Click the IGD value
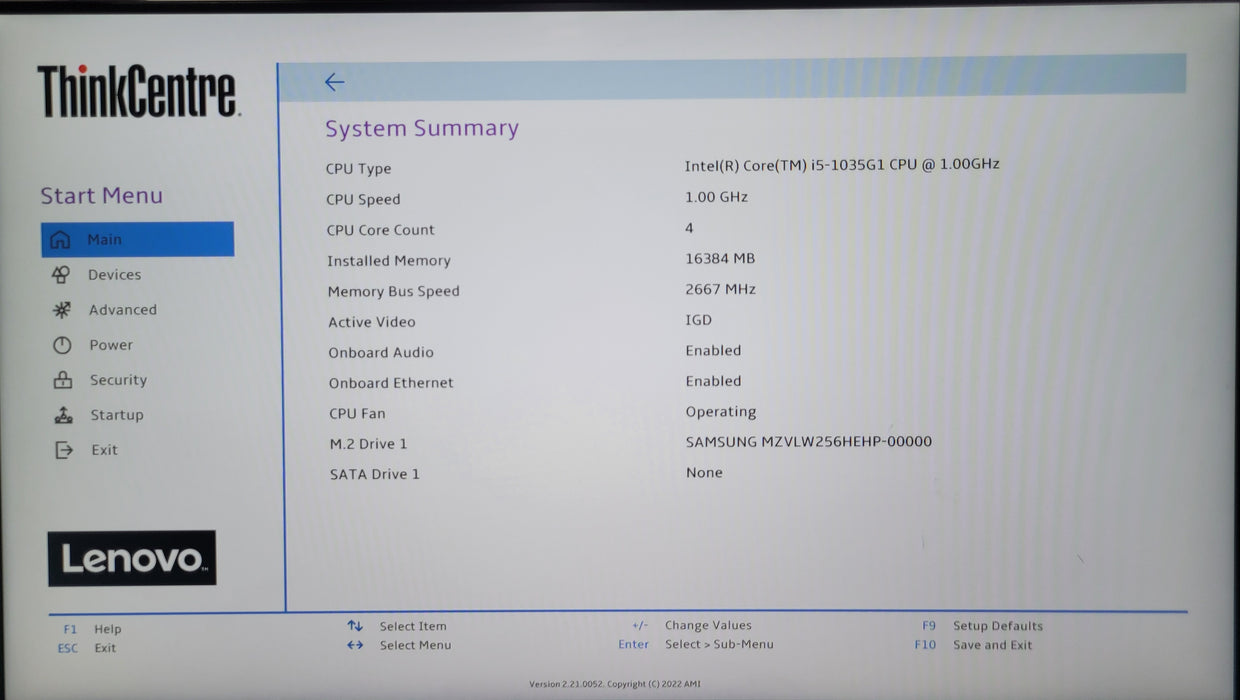 [698, 320]
